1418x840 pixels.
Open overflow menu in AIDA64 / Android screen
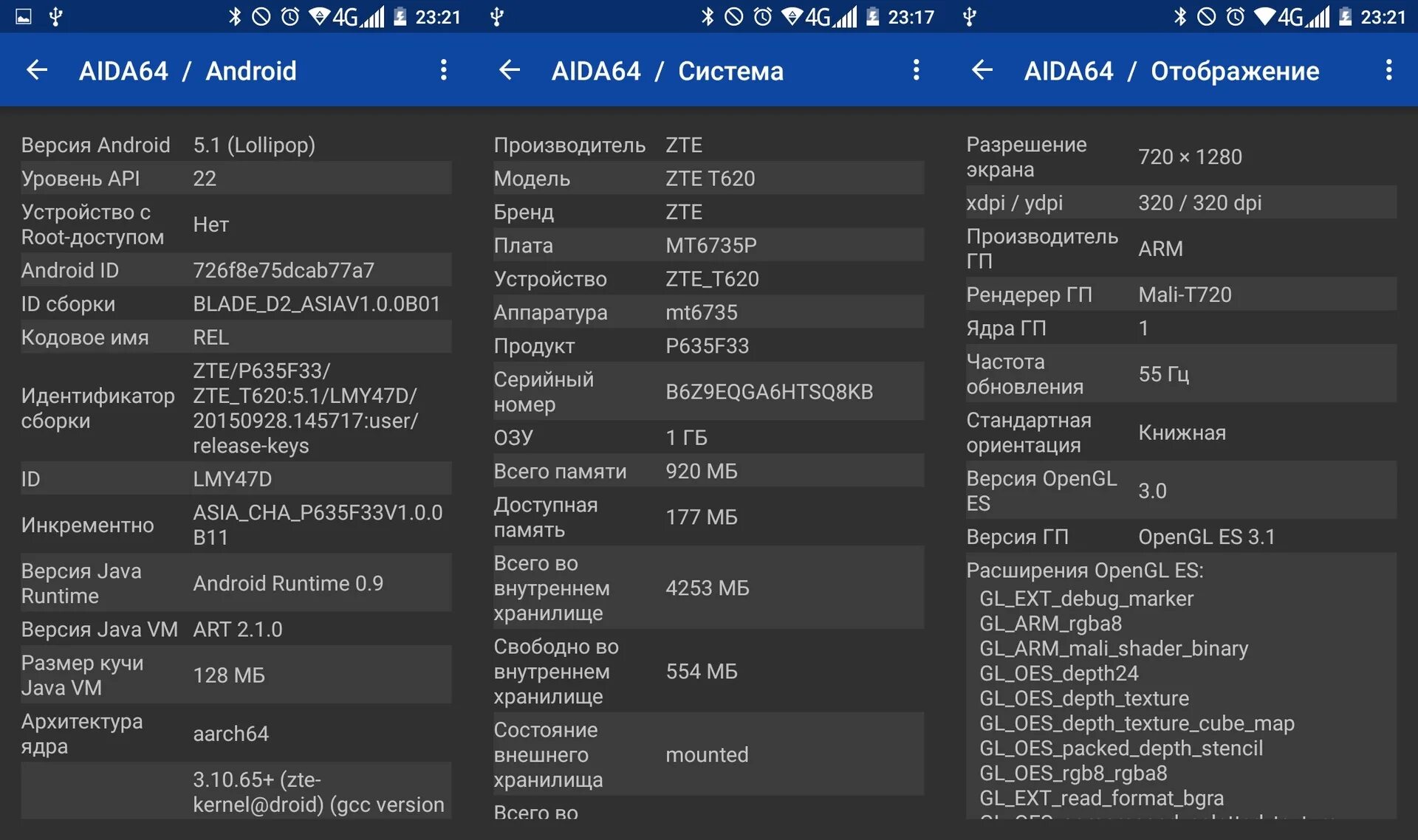[443, 70]
